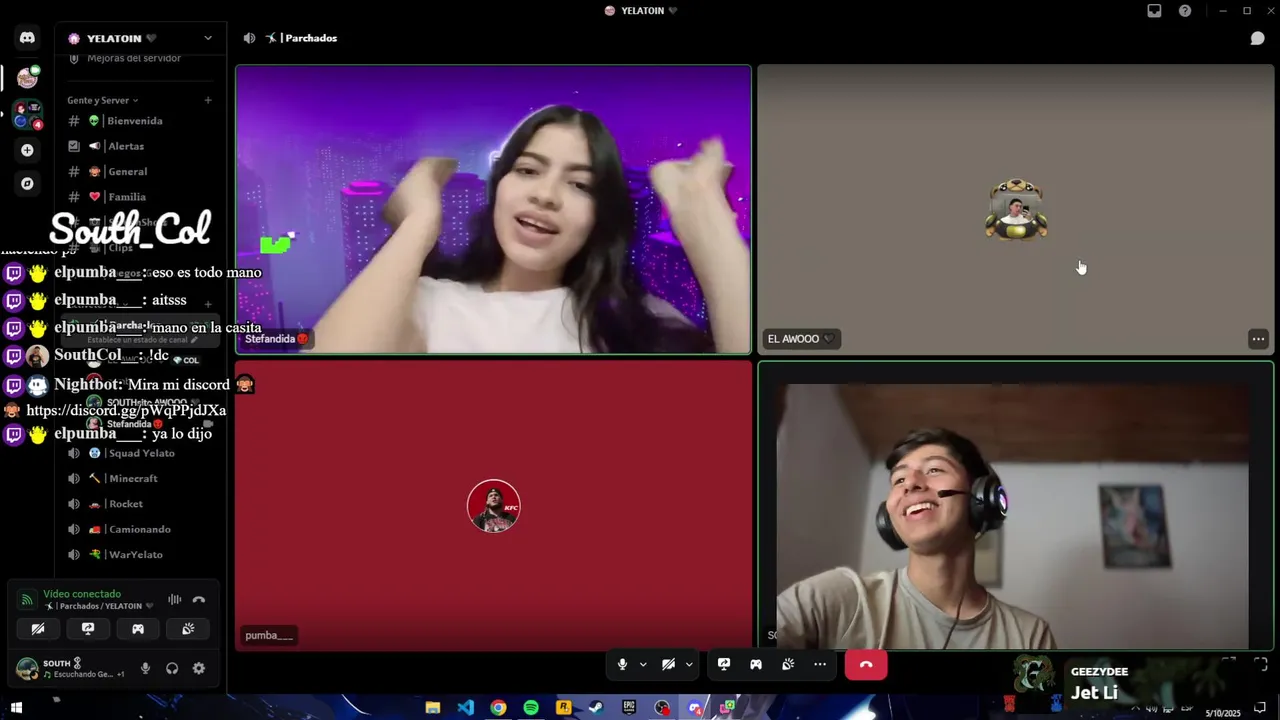Share screen from the call control bar

(724, 664)
